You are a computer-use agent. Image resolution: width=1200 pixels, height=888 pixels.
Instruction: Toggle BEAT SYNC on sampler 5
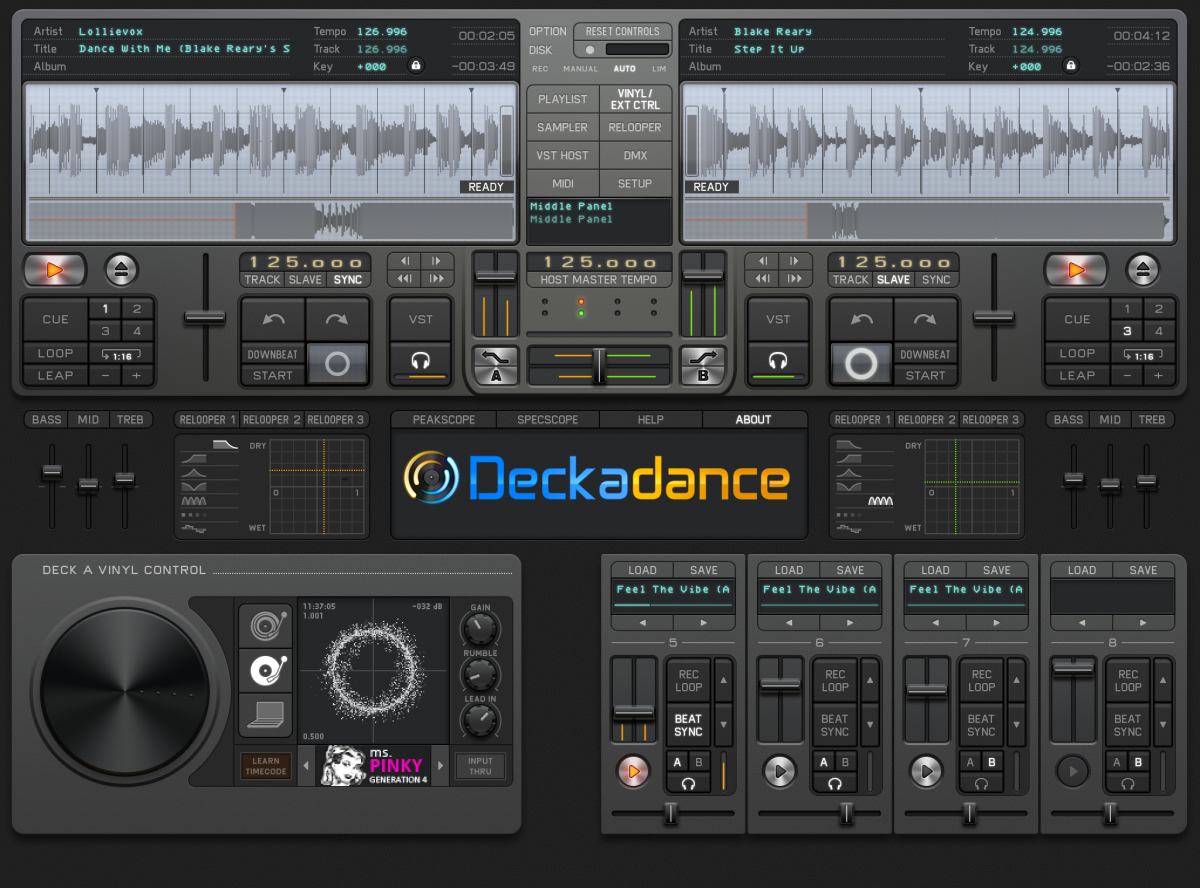point(688,725)
